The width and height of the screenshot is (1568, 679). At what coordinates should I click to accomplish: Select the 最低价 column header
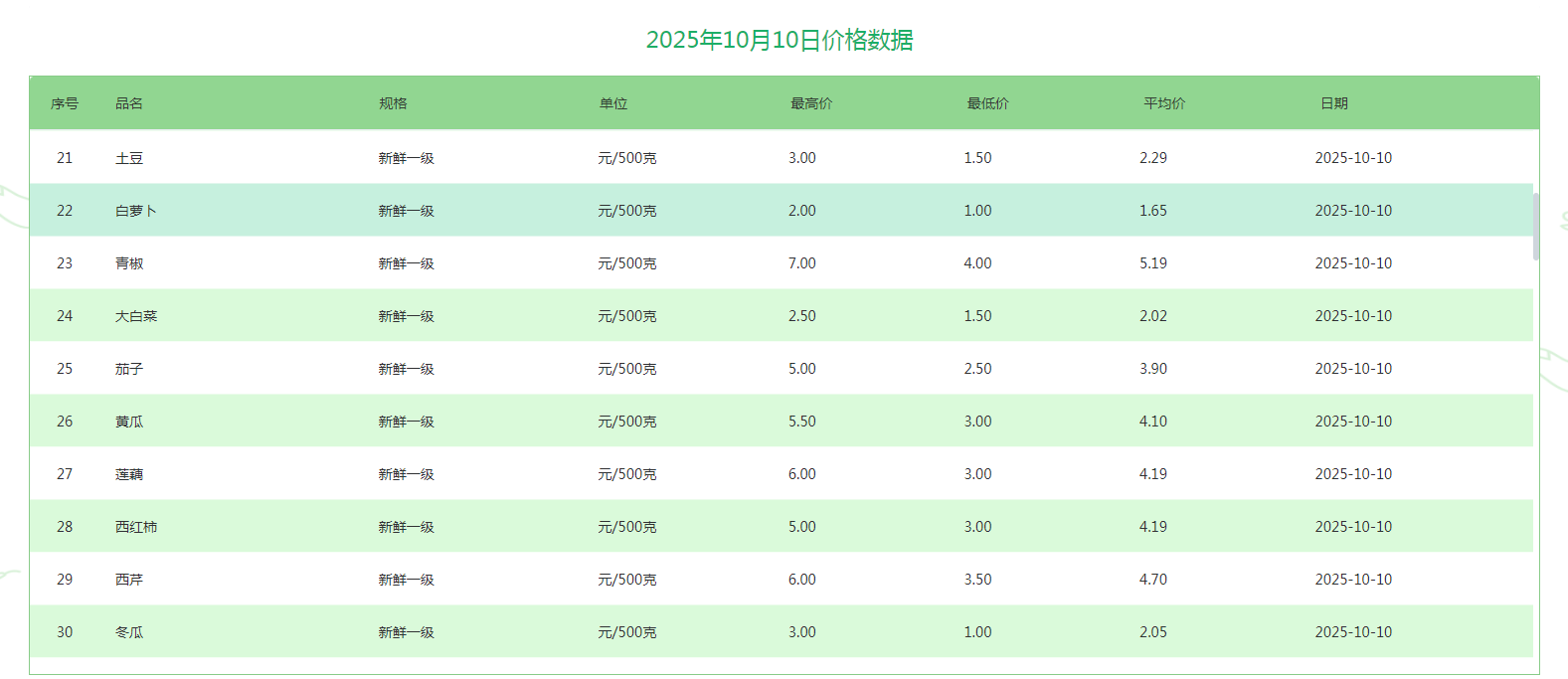coord(987,103)
